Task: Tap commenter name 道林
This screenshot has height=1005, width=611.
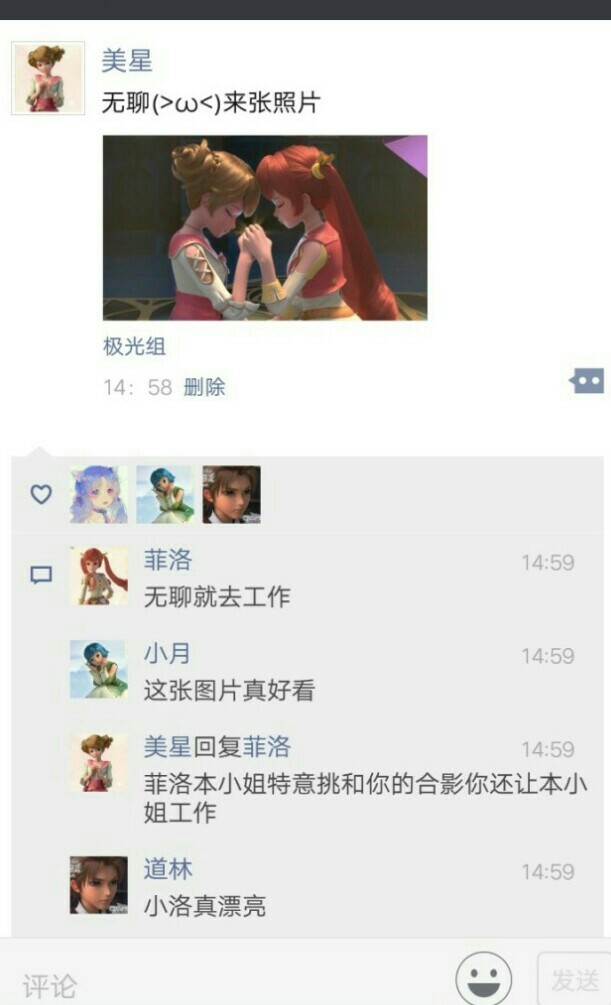Action: click(167, 869)
